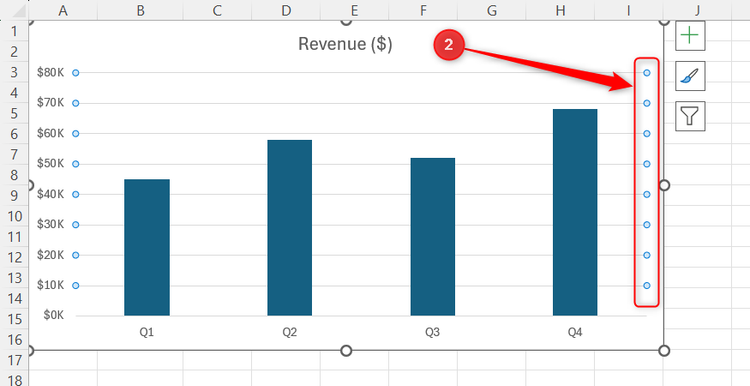This screenshot has width=750, height=386.
Task: Select row 2 header
Action: click(x=14, y=51)
